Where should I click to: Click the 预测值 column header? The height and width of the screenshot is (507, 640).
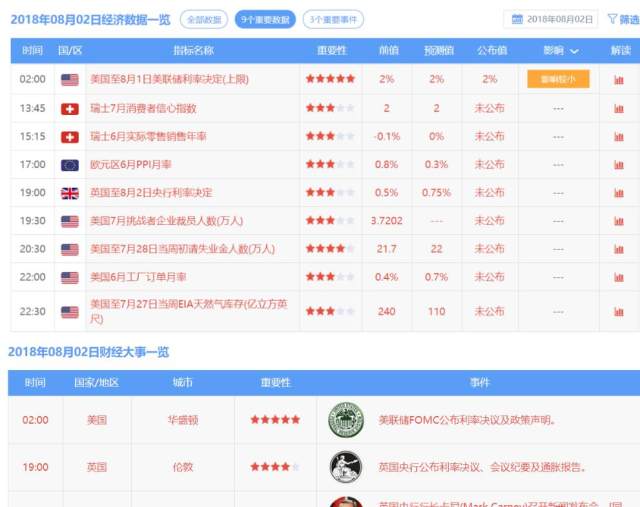click(x=439, y=51)
